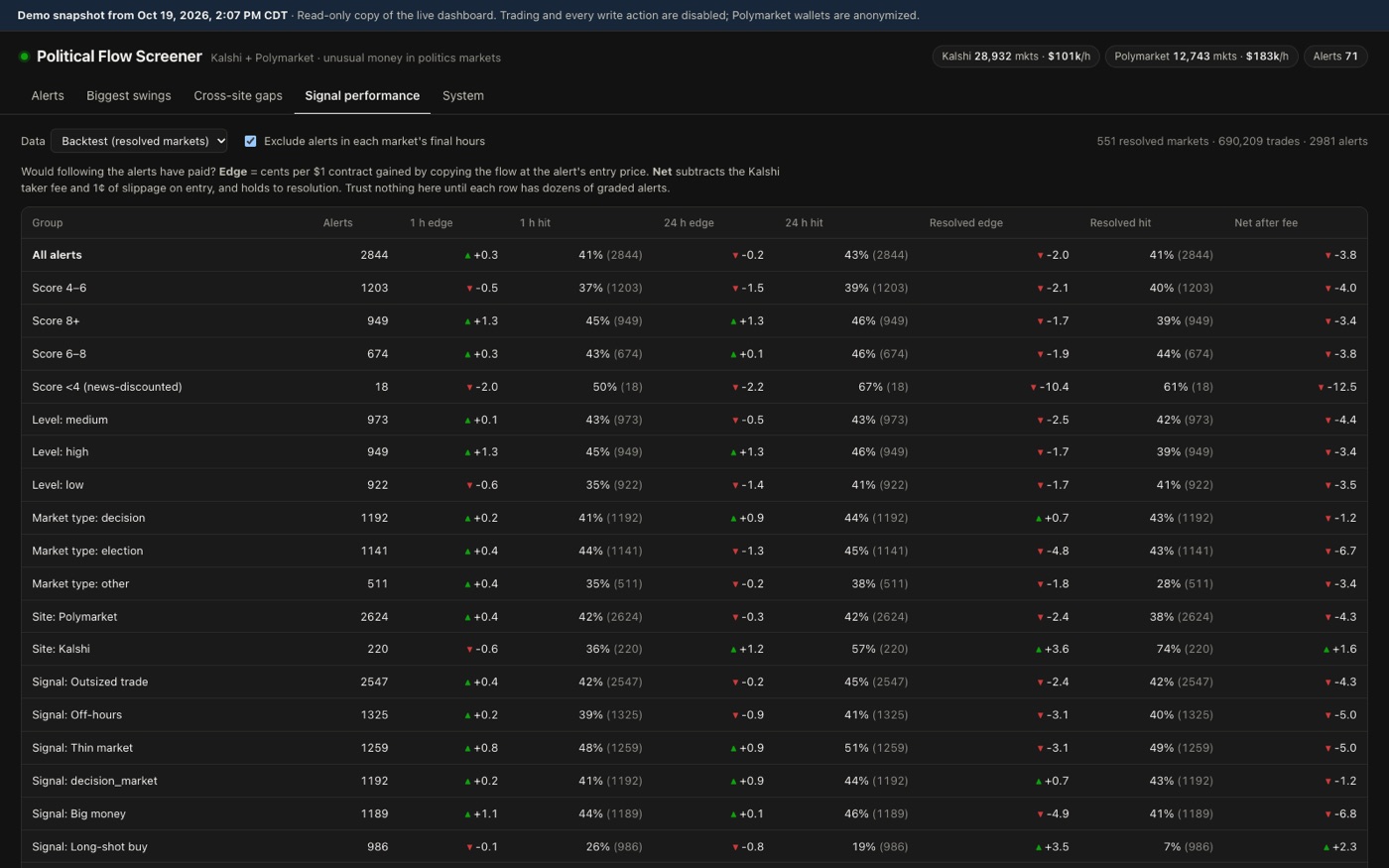Viewport: 1389px width, 868px height.
Task: Select the Score 8+ row label
Action: [56, 321]
